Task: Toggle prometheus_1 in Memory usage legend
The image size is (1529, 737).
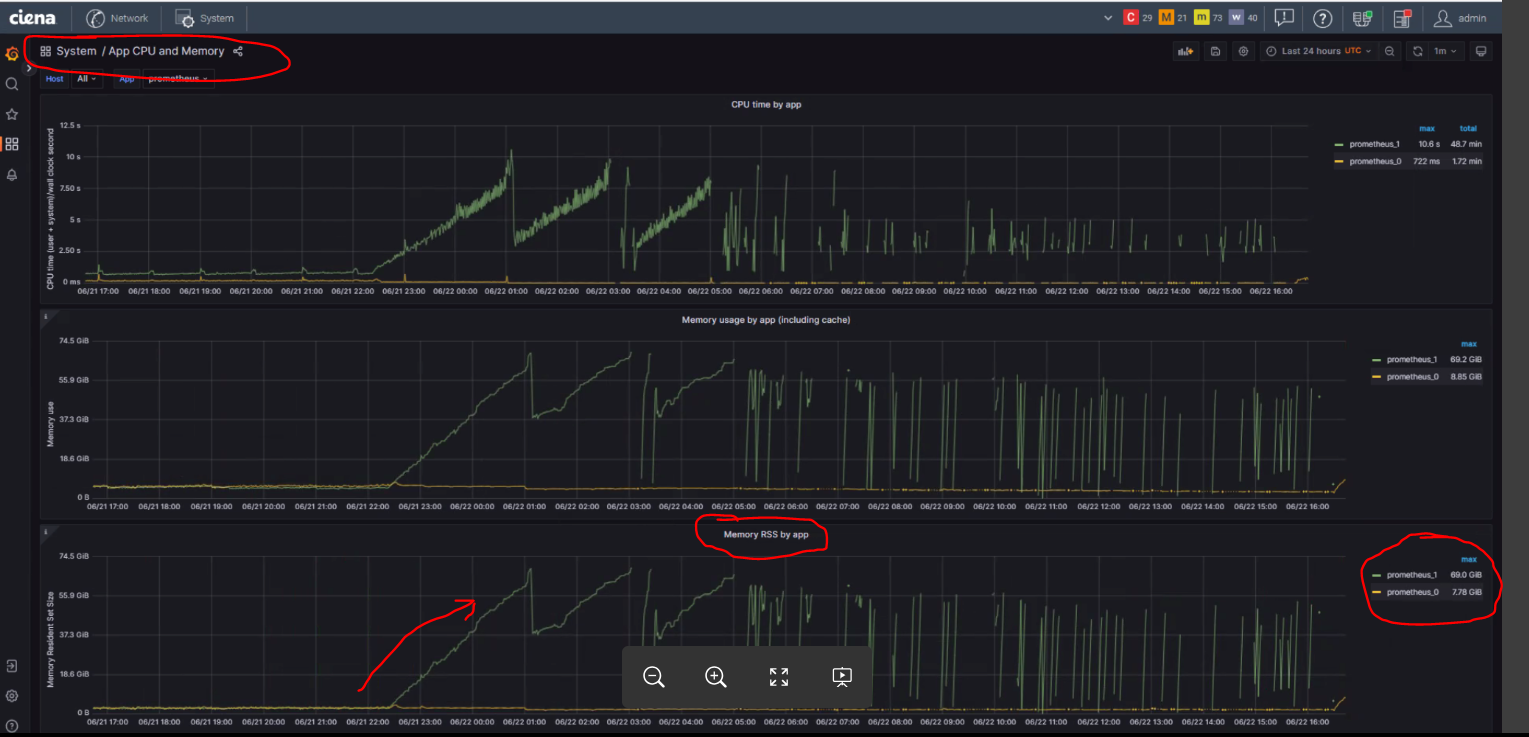Action: click(x=1410, y=360)
